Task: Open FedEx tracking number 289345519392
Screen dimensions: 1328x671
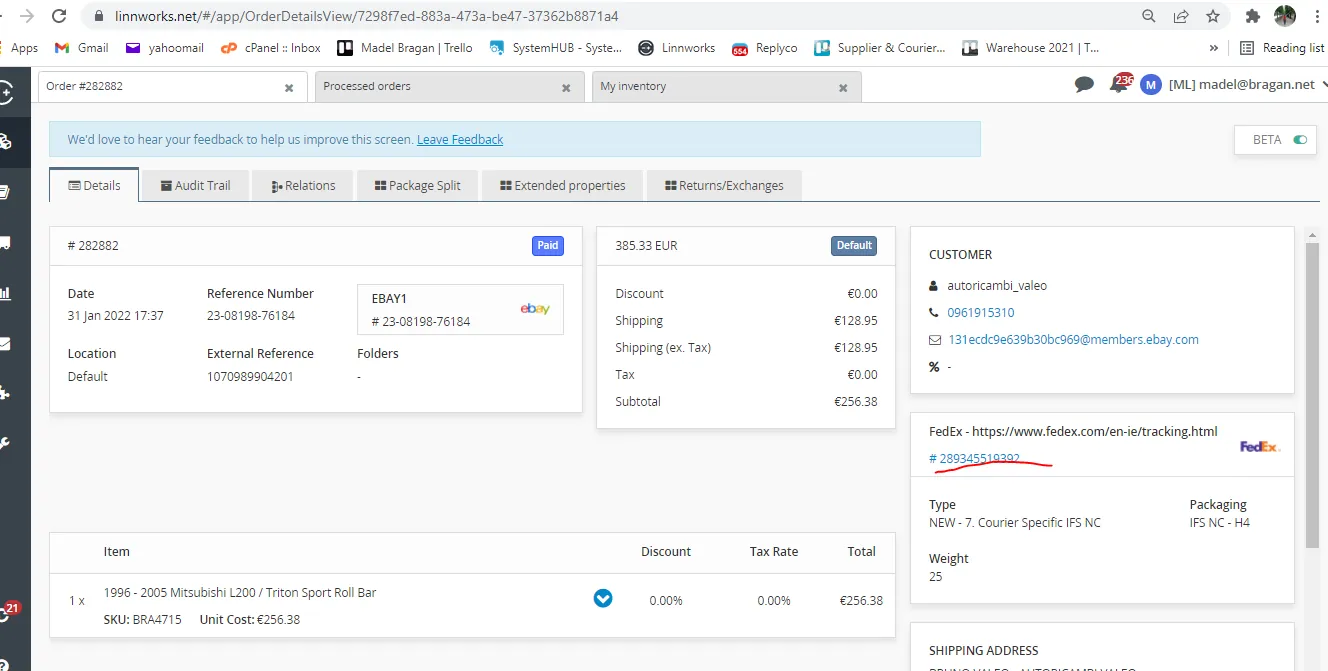Action: 975,459
